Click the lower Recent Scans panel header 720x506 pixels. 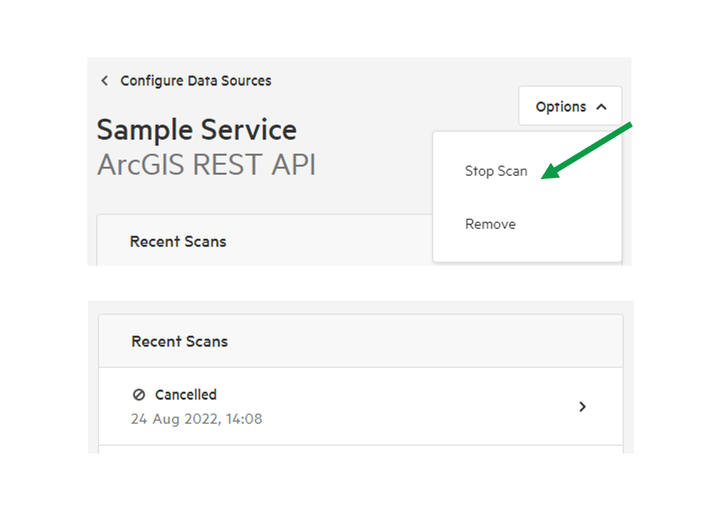tap(361, 341)
